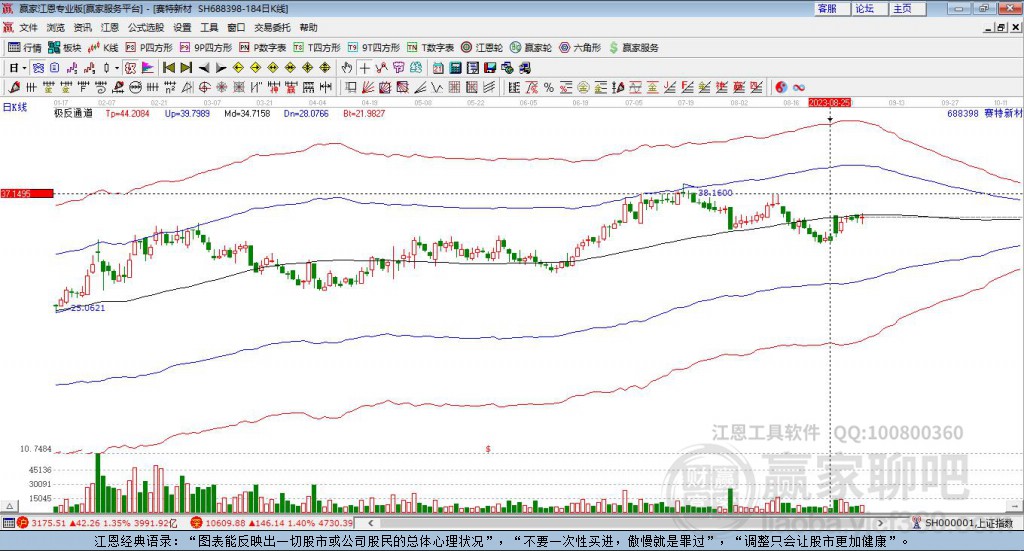Open the 行情 quotes view

[24, 48]
